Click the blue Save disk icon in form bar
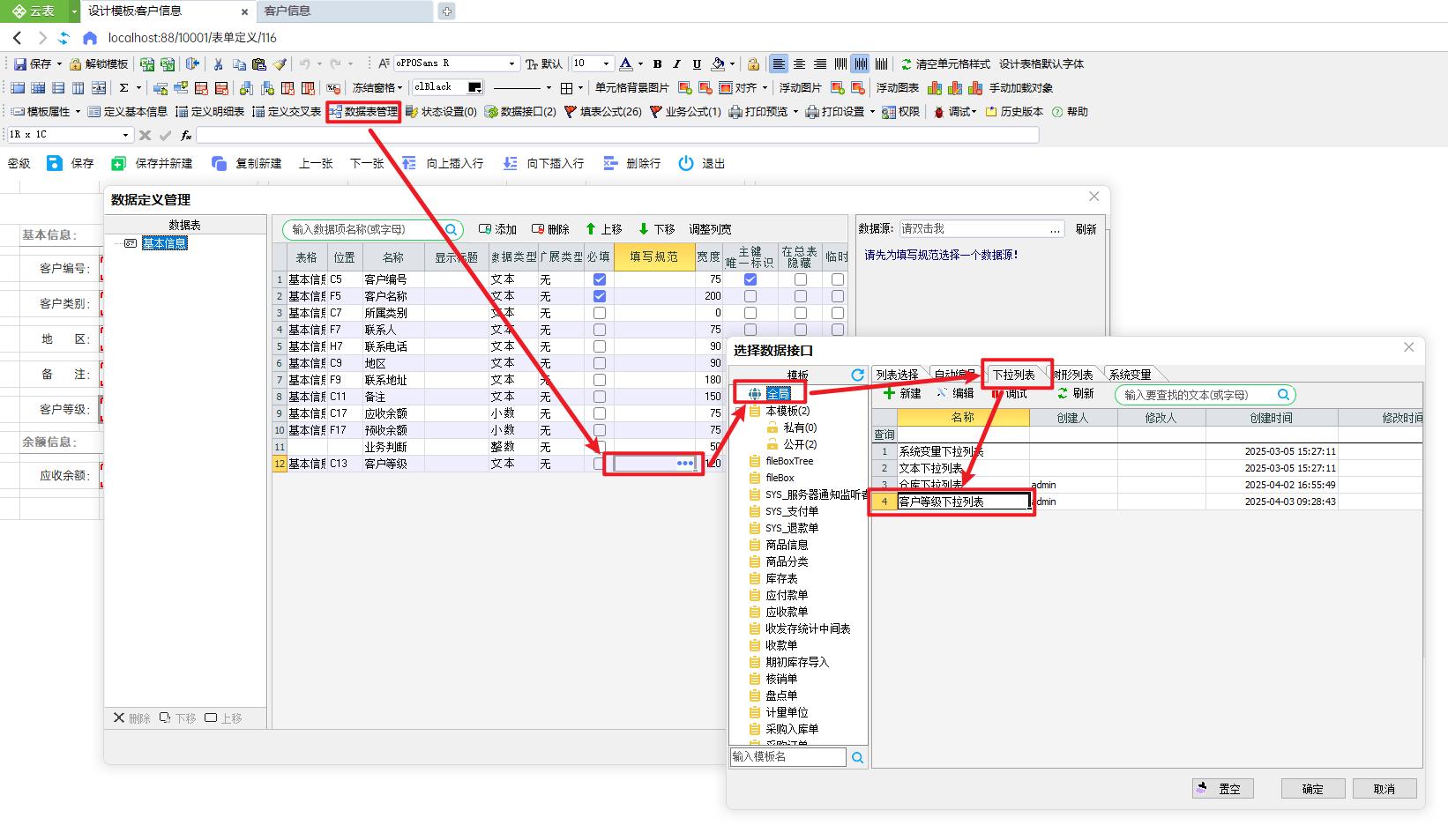Screen dimensions: 1448x840 tap(55, 163)
